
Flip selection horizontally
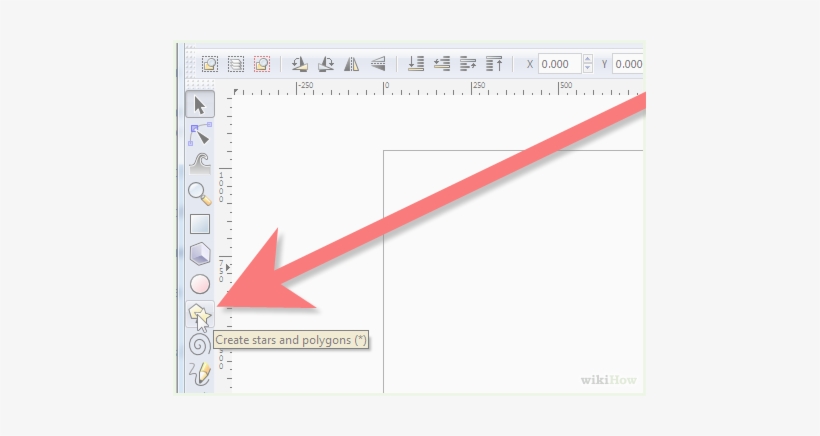[351, 64]
